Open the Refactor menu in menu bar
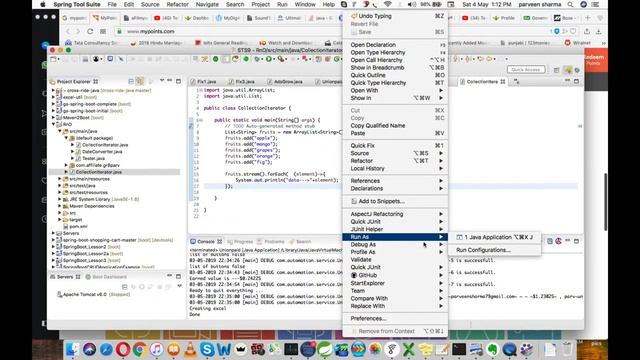The image size is (640, 360). tap(178, 4)
